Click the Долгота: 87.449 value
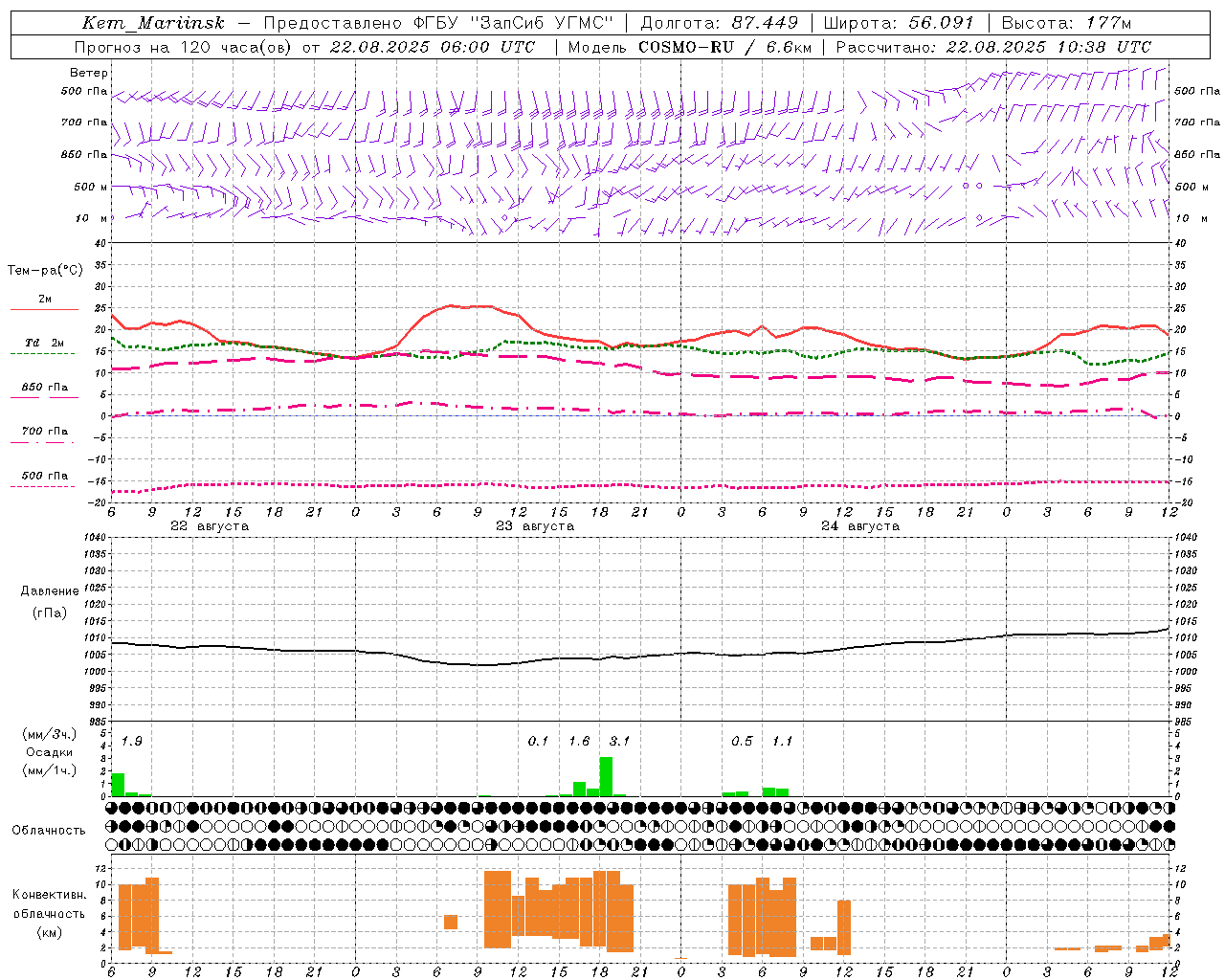The height and width of the screenshot is (980, 1225). (x=721, y=23)
